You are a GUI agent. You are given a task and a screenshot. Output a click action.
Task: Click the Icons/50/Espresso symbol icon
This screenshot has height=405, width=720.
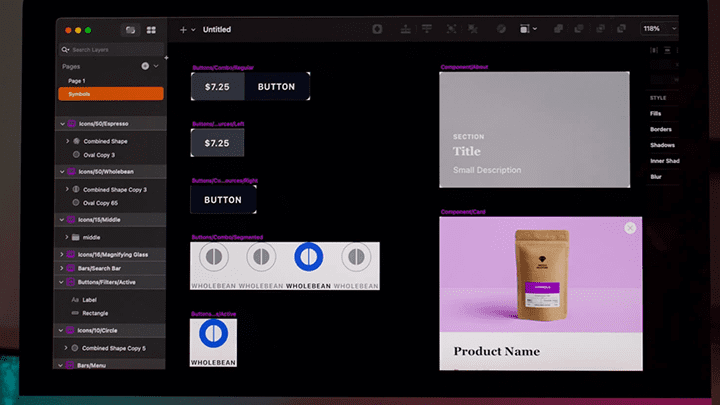[72, 124]
